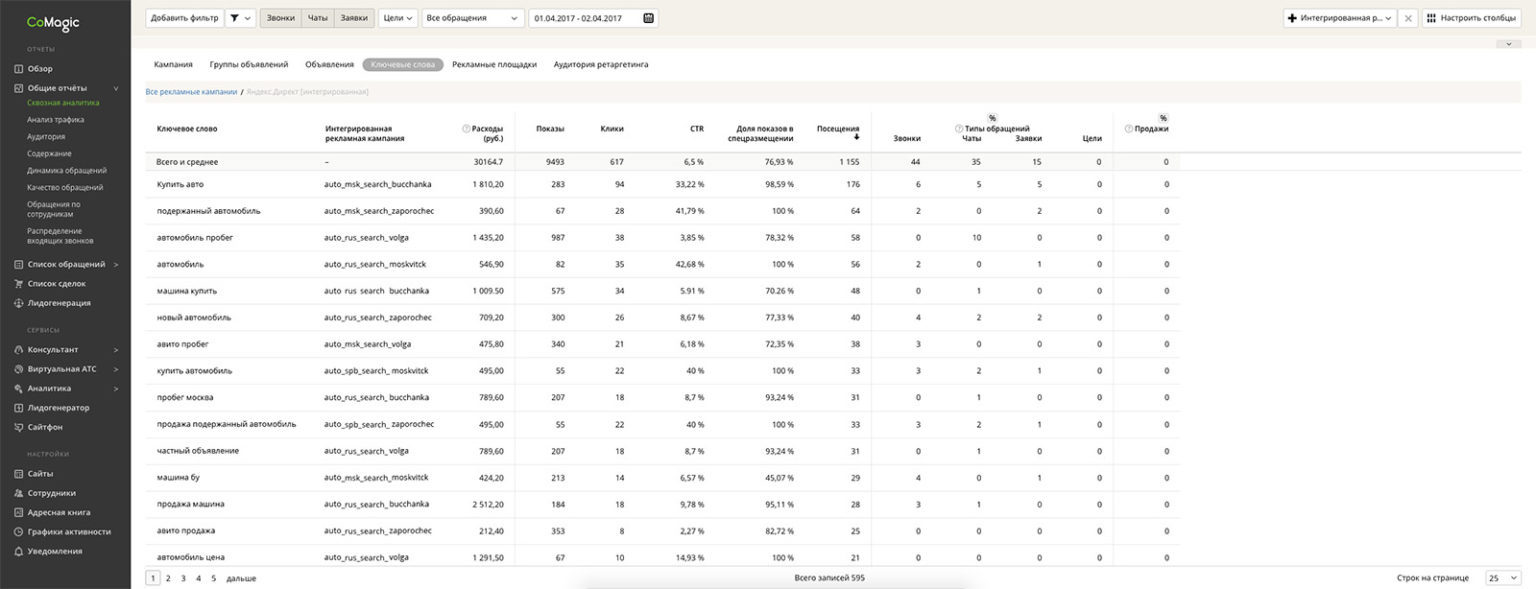The height and width of the screenshot is (589, 1536).
Task: Click the Список сделок cart icon
Action: [x=19, y=284]
